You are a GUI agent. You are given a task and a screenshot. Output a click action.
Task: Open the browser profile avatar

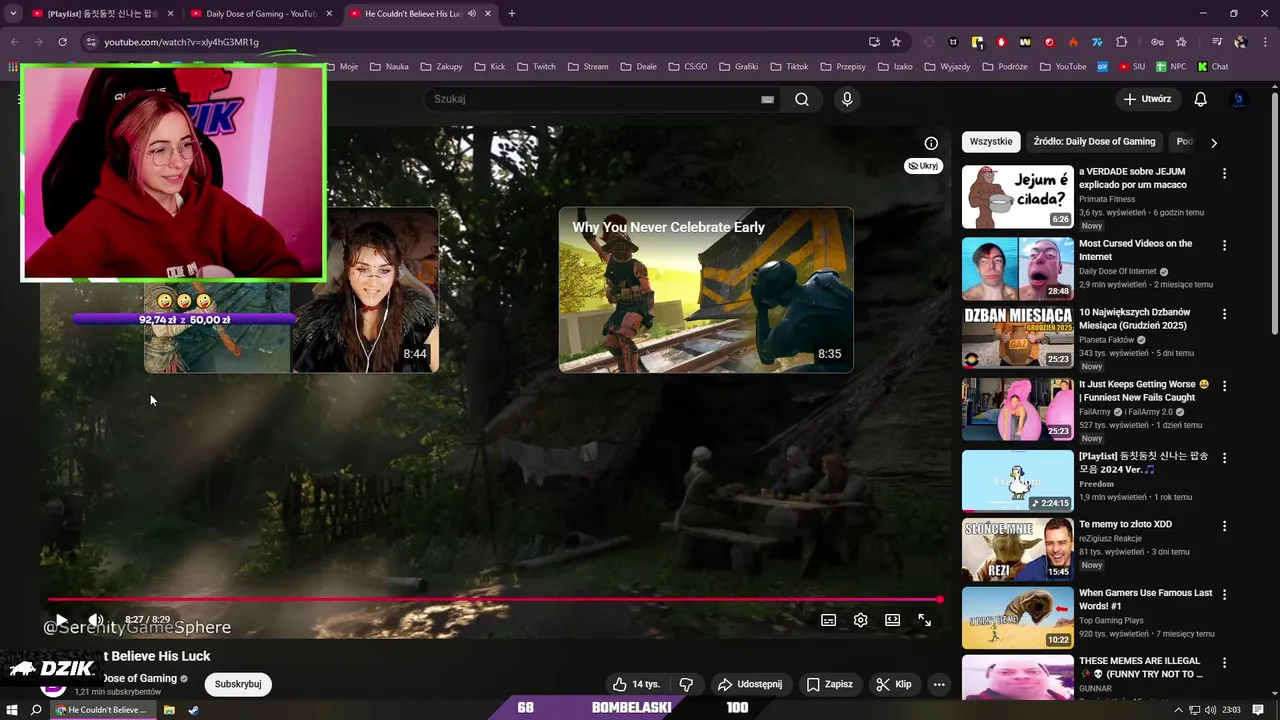coord(1240,42)
